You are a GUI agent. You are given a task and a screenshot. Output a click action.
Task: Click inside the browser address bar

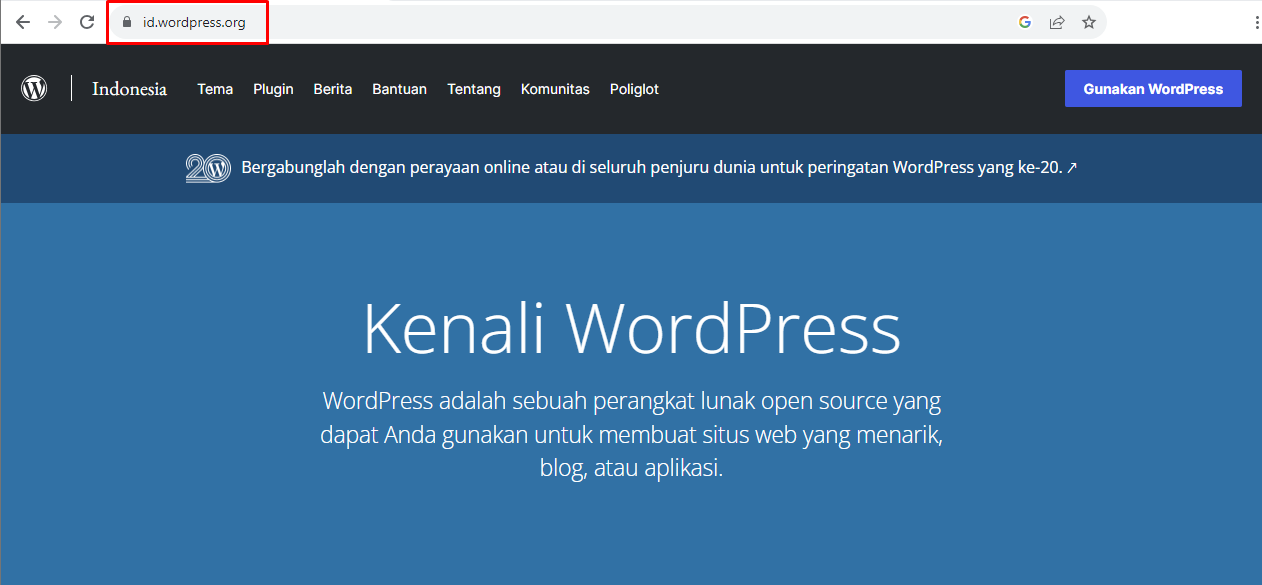[x=200, y=21]
